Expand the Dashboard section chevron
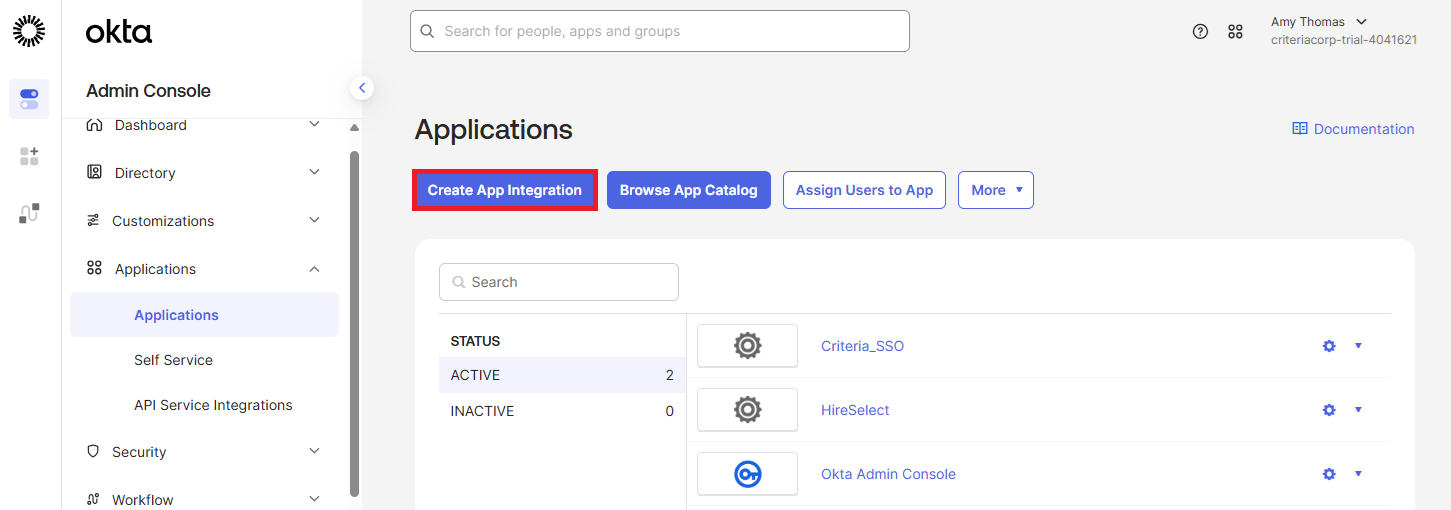Screen dimensions: 1451x510 pos(314,124)
